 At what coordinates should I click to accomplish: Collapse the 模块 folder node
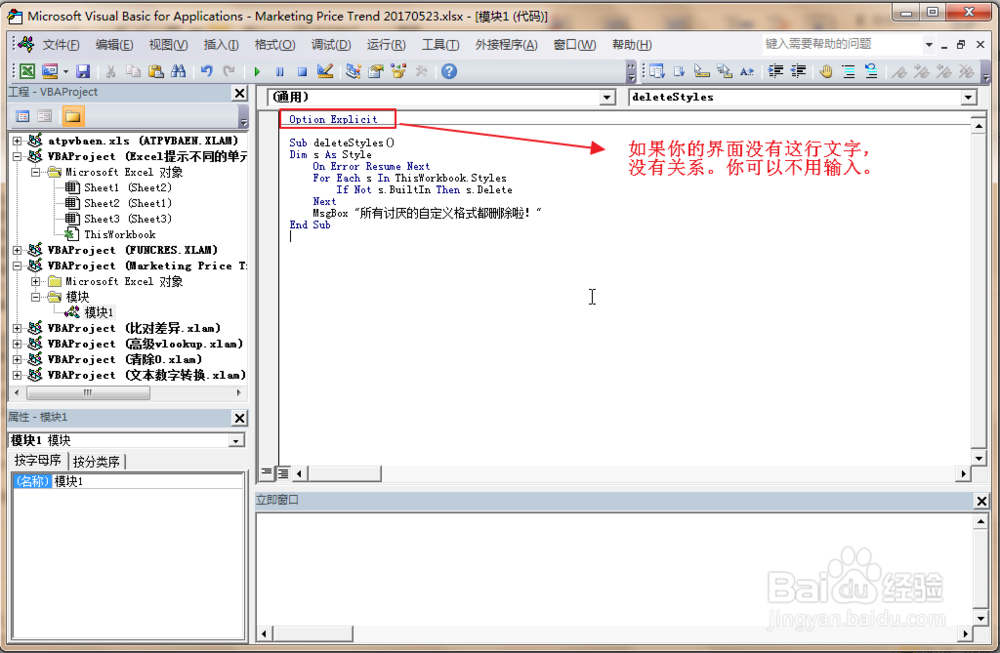click(x=36, y=297)
